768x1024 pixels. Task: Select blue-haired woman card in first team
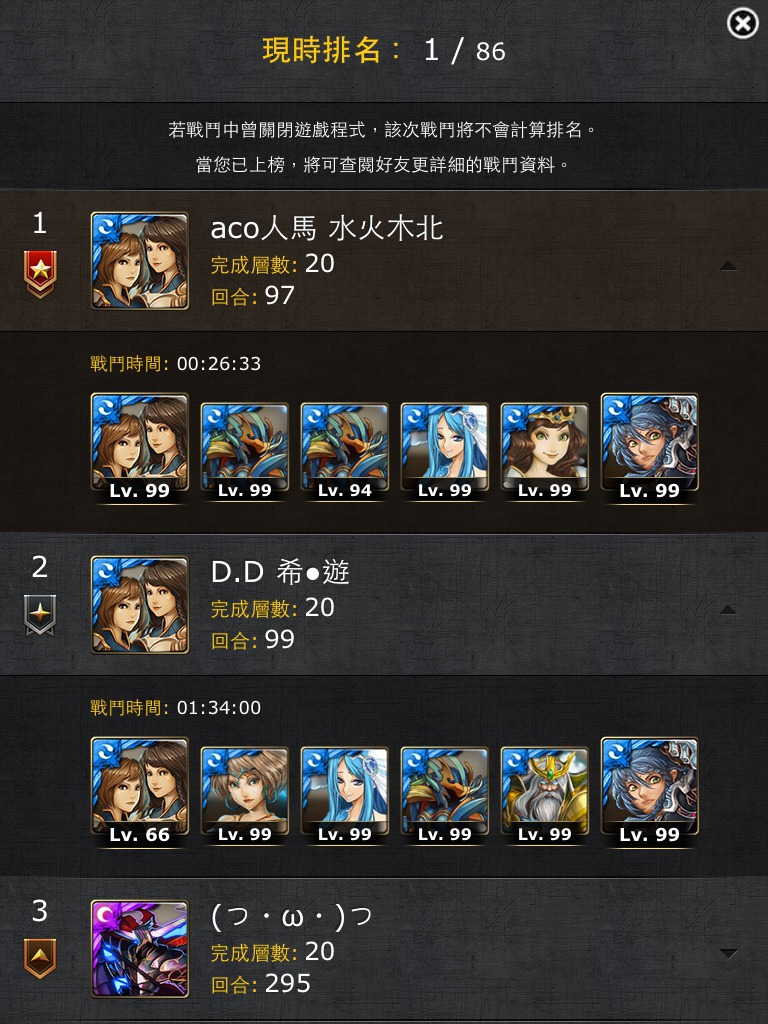444,451
